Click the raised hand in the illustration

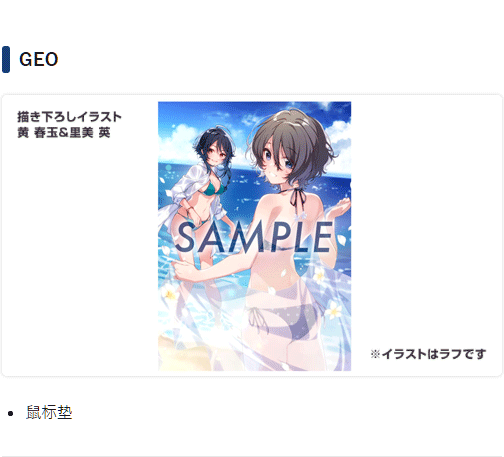(x=342, y=207)
